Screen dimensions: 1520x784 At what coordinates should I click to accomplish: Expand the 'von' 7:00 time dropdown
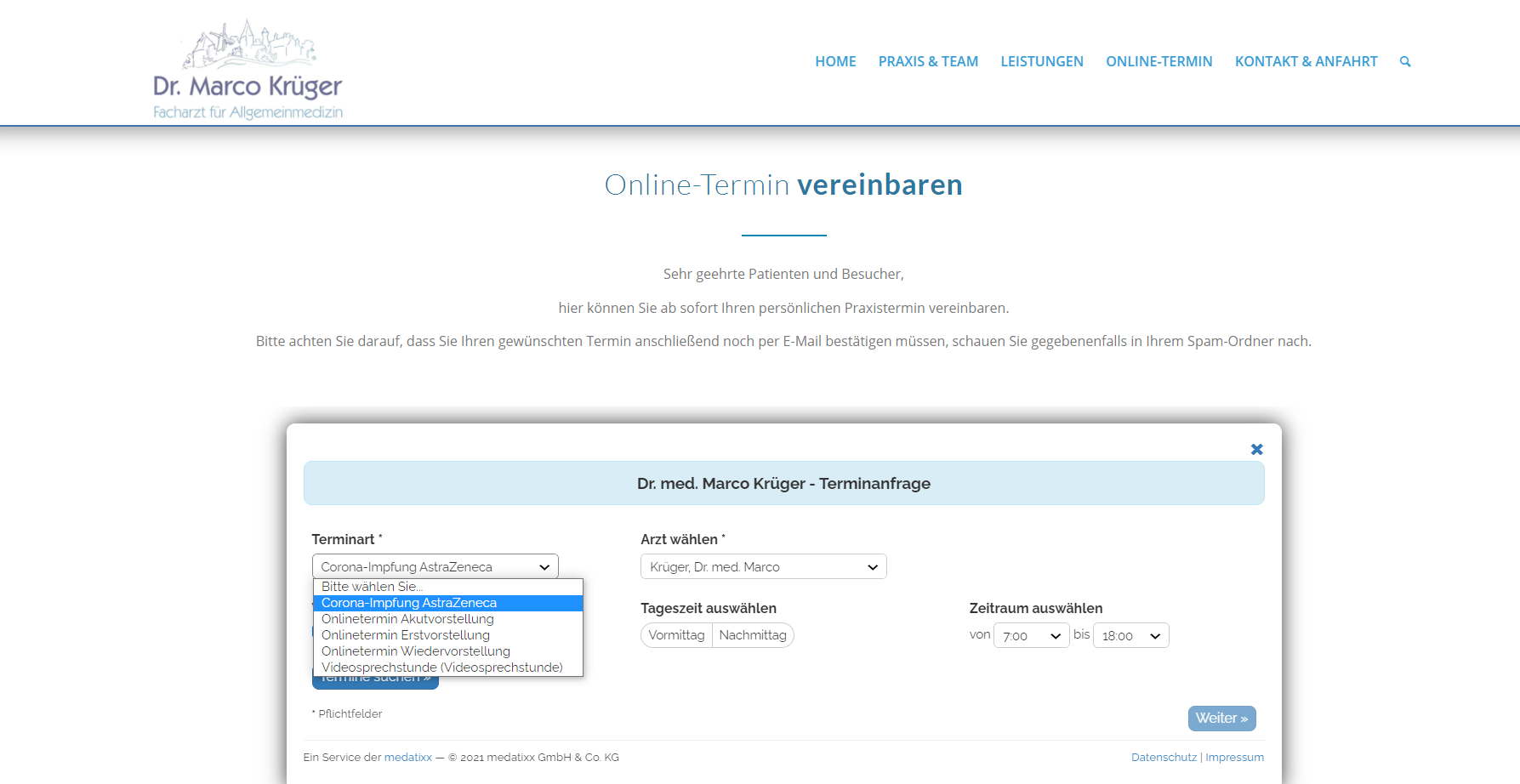[x=1032, y=635]
